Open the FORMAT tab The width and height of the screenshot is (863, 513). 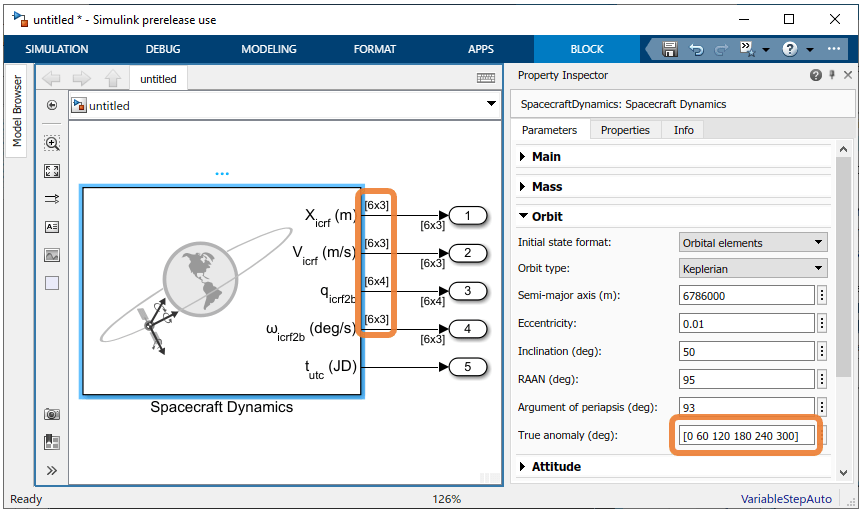pos(375,49)
